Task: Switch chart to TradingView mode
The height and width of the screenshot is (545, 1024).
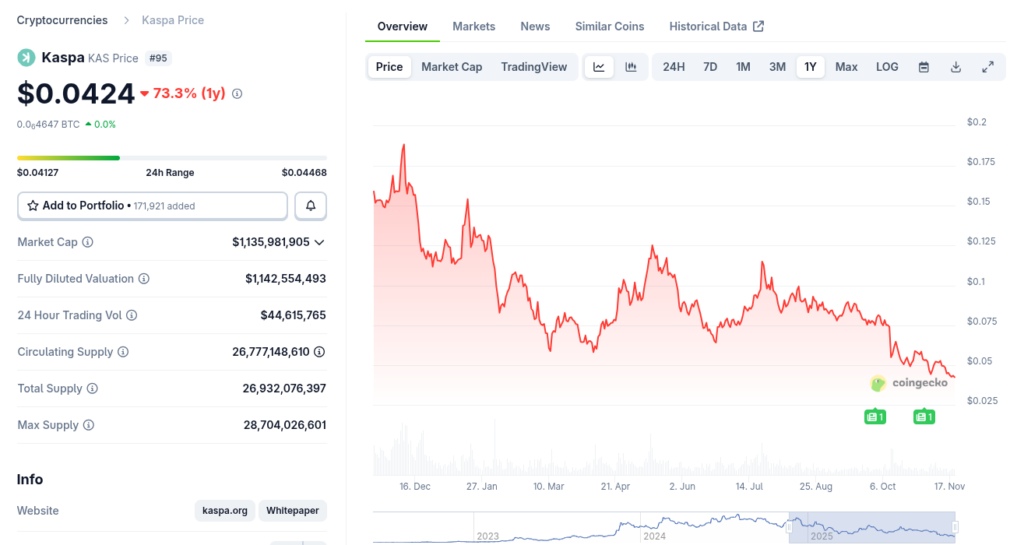Action: pos(534,67)
